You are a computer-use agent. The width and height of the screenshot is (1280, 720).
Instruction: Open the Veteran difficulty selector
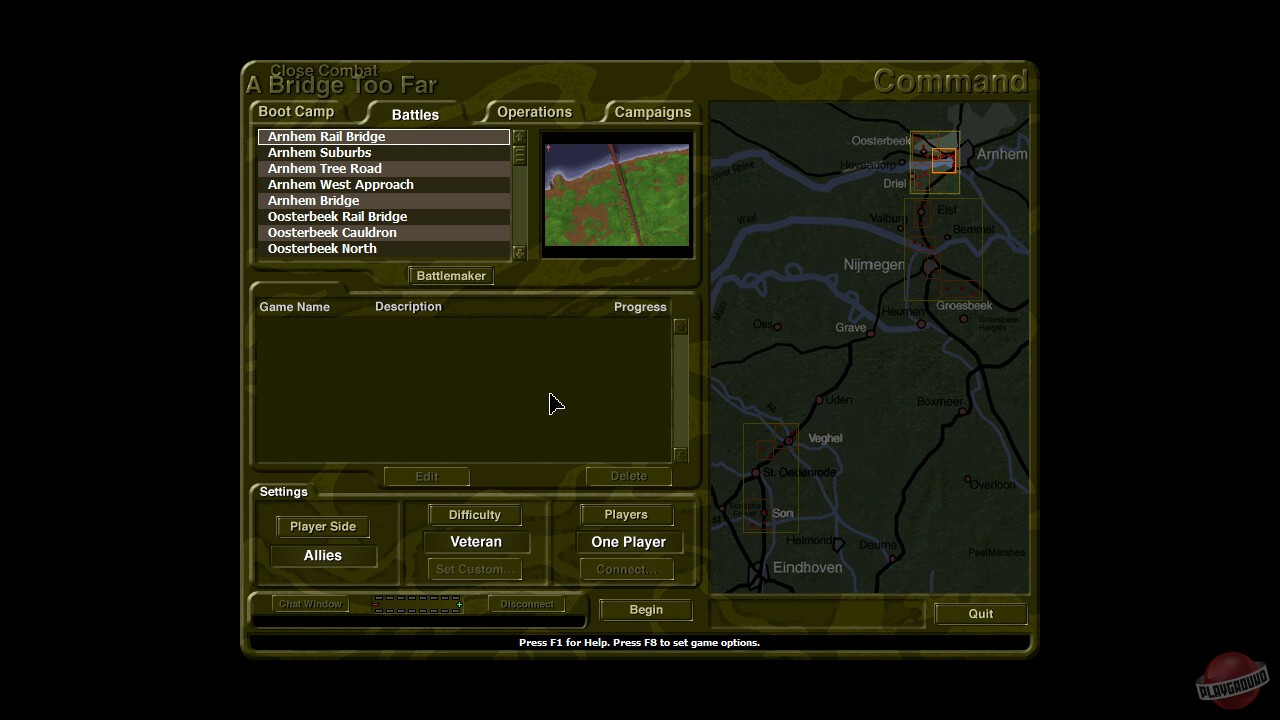coord(475,542)
